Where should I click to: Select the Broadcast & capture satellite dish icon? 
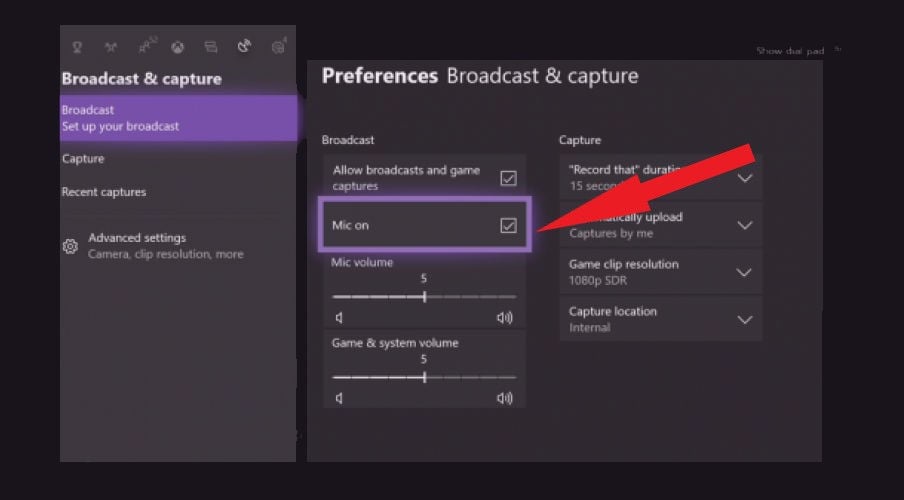coord(244,47)
